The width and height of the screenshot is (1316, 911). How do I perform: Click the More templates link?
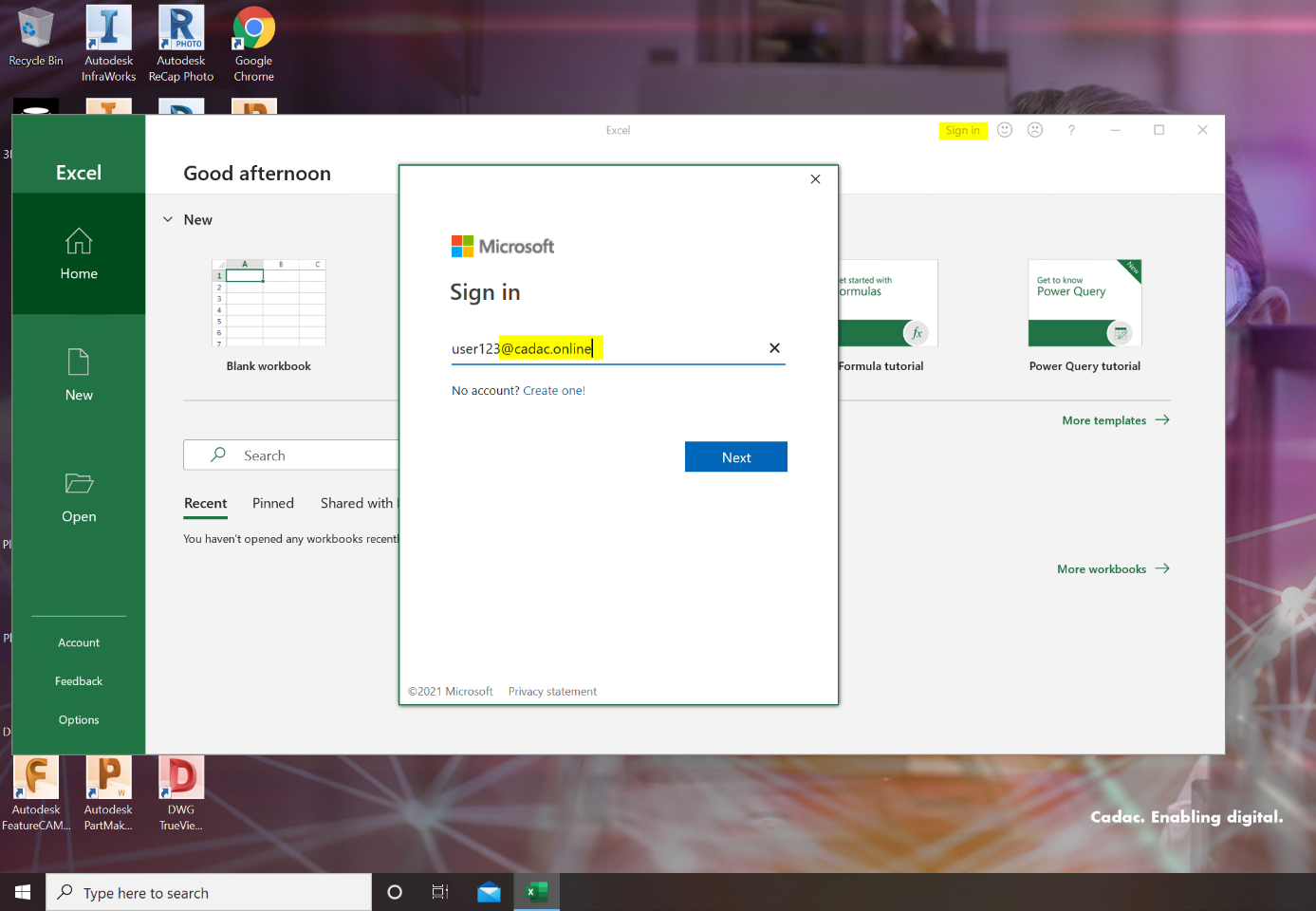(x=1116, y=420)
